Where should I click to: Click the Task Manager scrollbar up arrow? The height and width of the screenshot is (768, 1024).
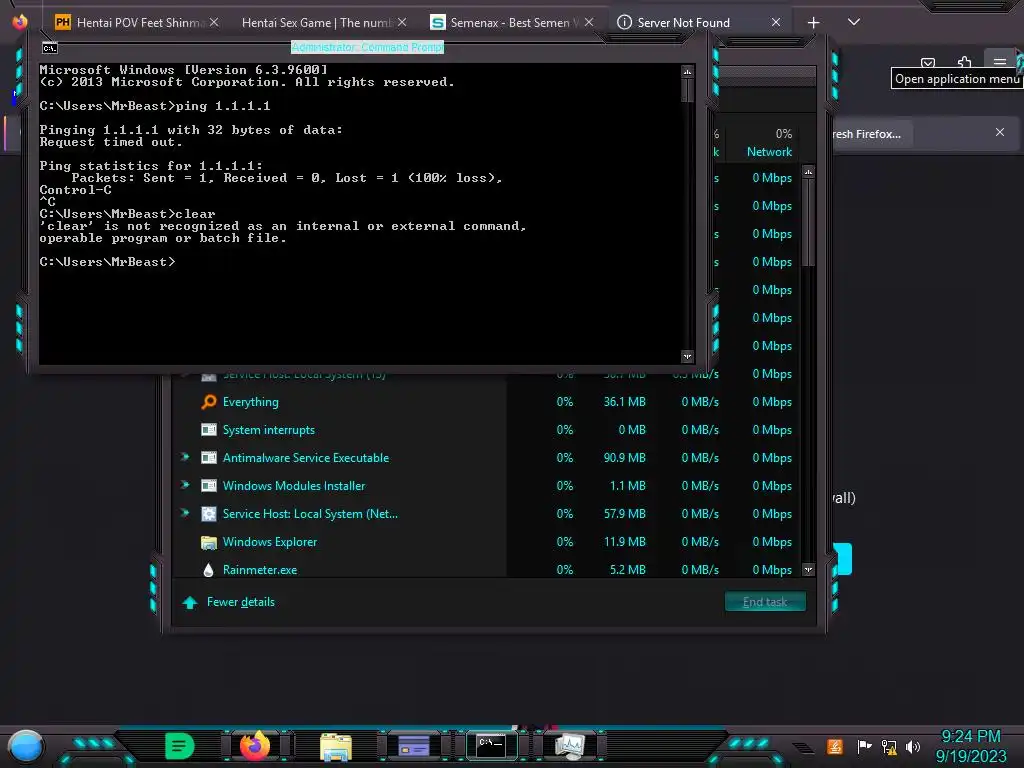tap(808, 172)
